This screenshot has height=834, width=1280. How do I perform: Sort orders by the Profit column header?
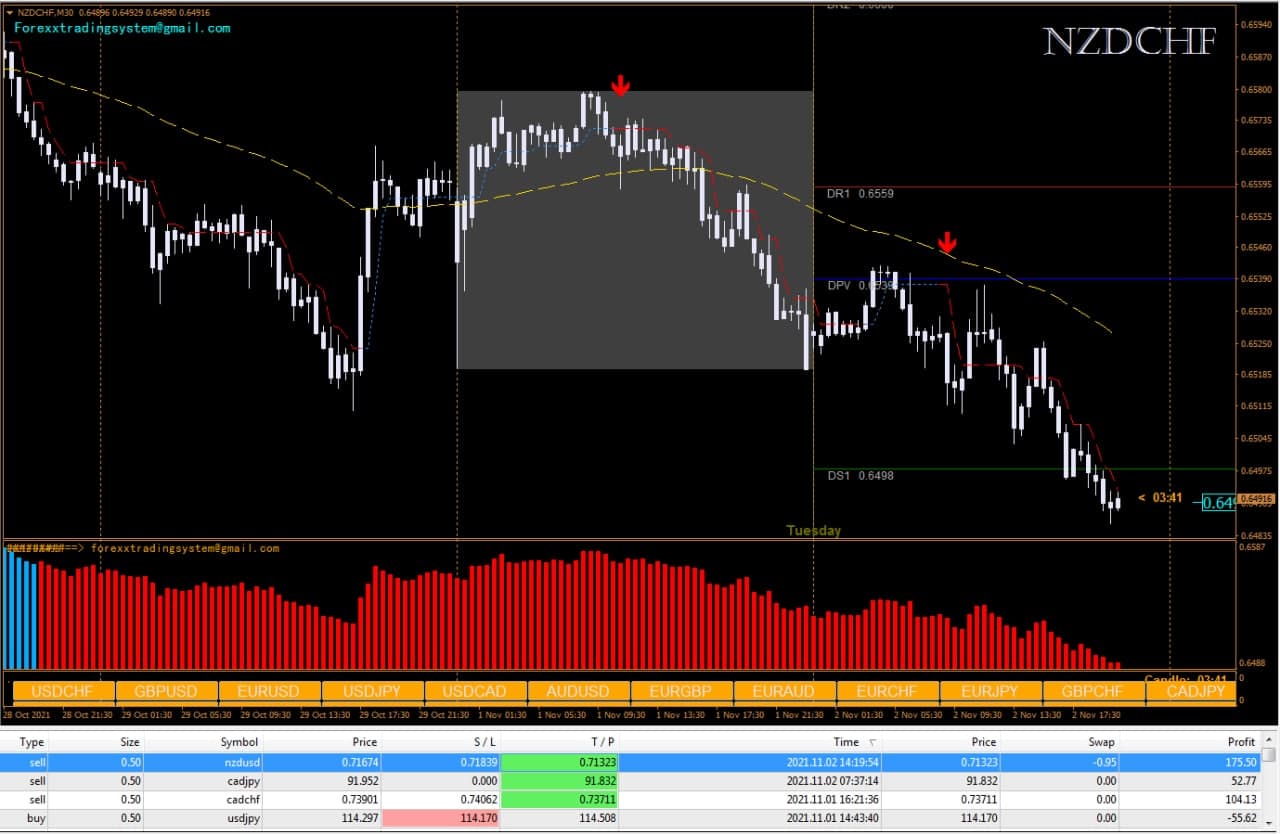tap(1240, 742)
